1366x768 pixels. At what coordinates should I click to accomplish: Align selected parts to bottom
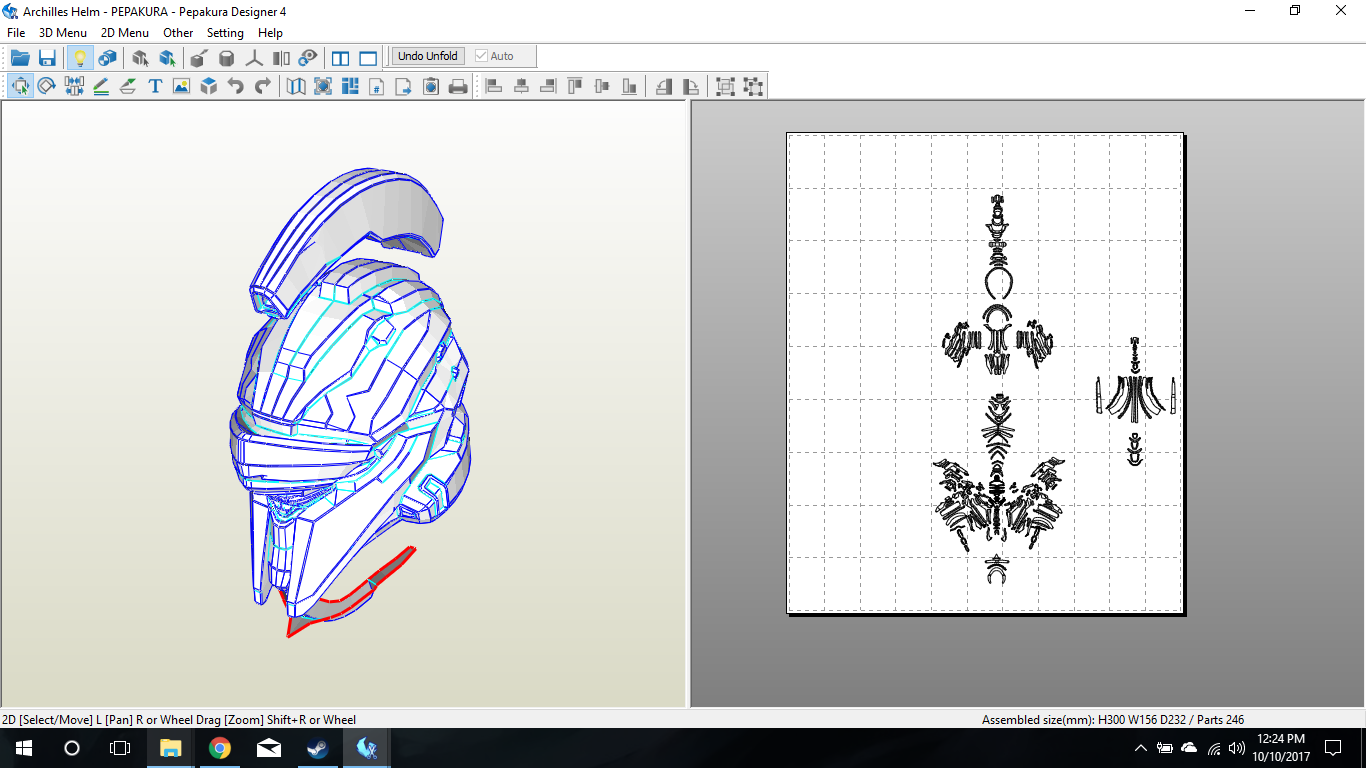(629, 86)
